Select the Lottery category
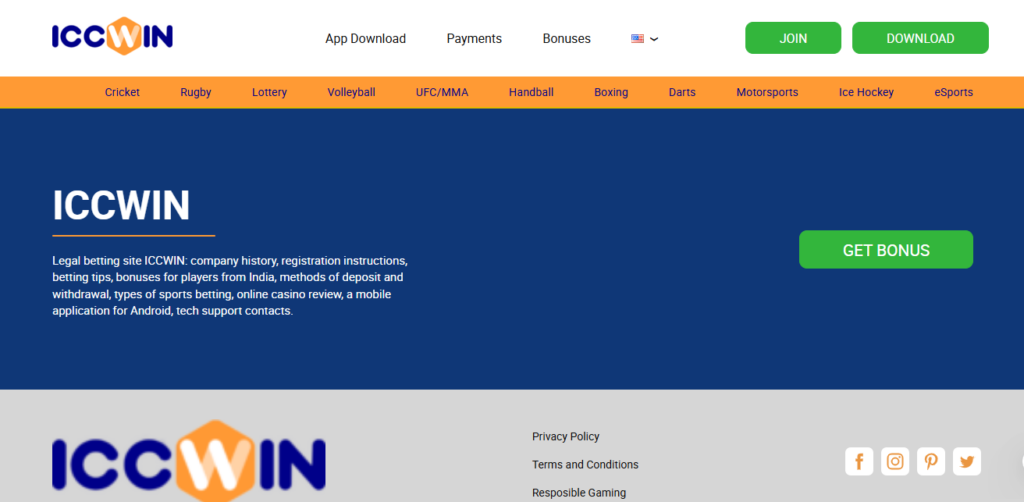The width and height of the screenshot is (1024, 502). pos(269,92)
